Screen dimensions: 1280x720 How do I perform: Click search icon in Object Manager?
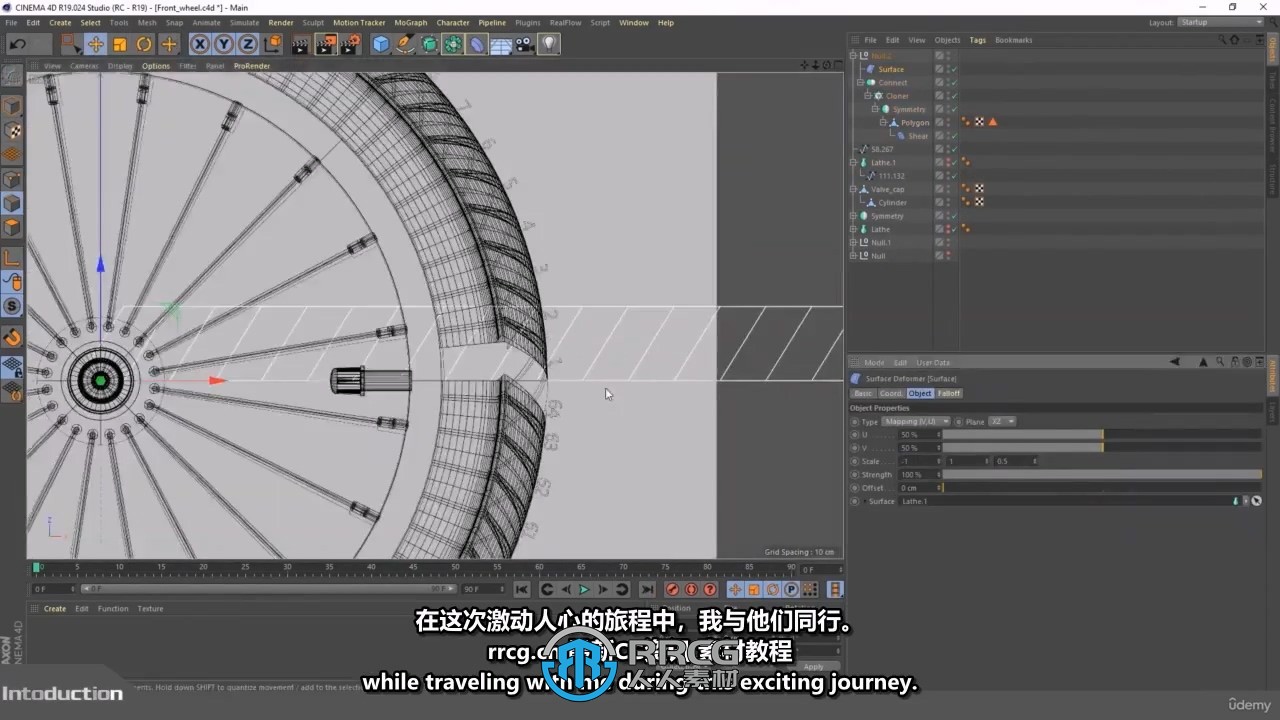point(1222,40)
